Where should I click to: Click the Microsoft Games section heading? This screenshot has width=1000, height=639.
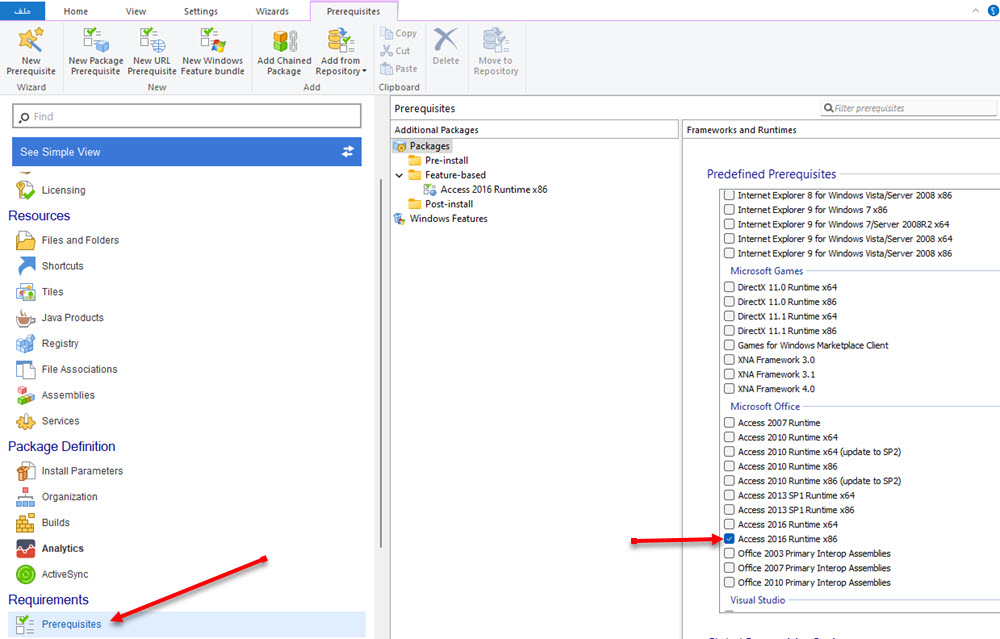766,271
